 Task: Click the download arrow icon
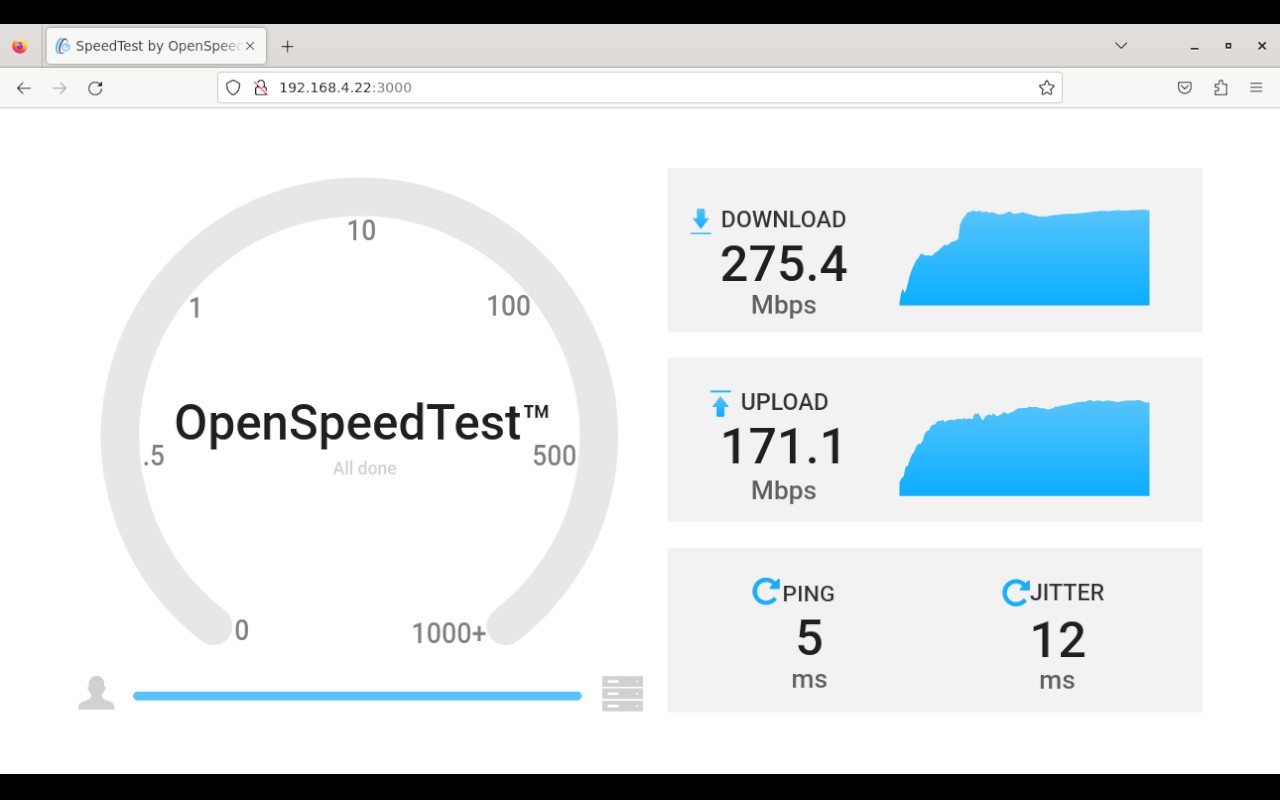tap(700, 221)
